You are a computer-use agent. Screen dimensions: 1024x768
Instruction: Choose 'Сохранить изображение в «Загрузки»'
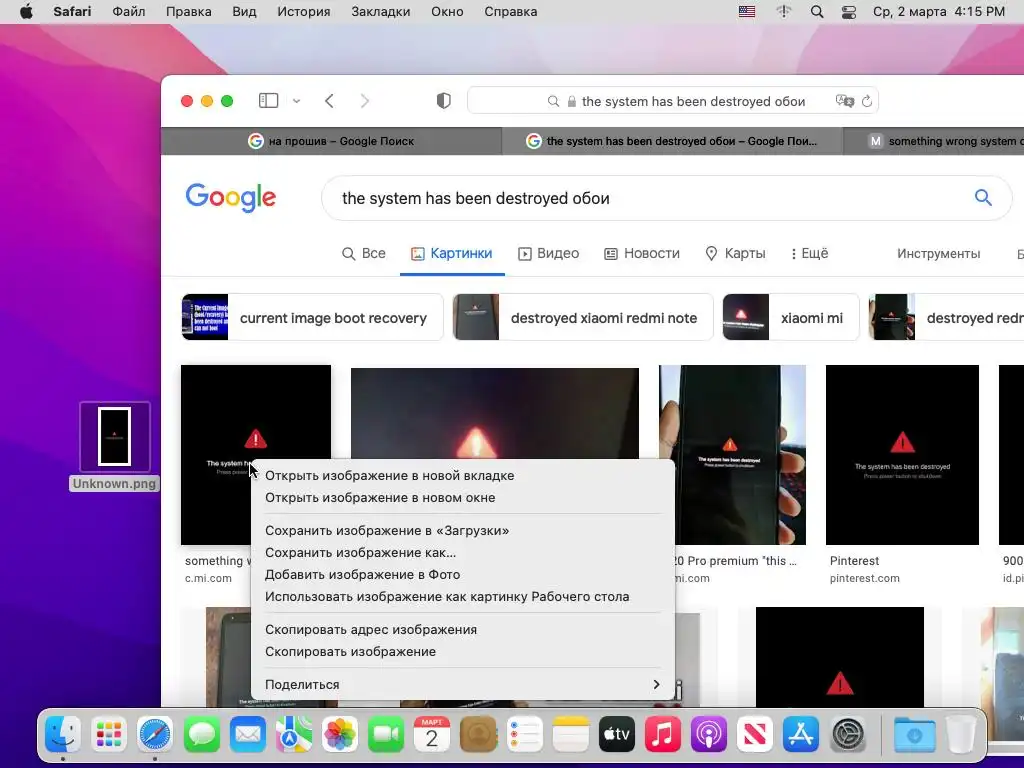[x=462, y=530]
